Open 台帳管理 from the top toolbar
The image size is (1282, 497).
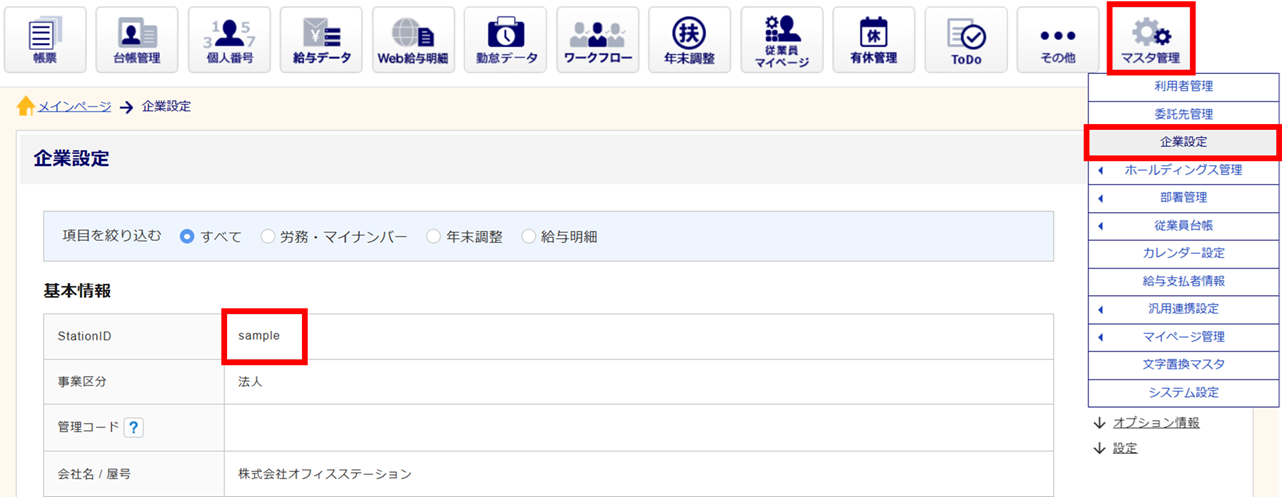[x=137, y=40]
